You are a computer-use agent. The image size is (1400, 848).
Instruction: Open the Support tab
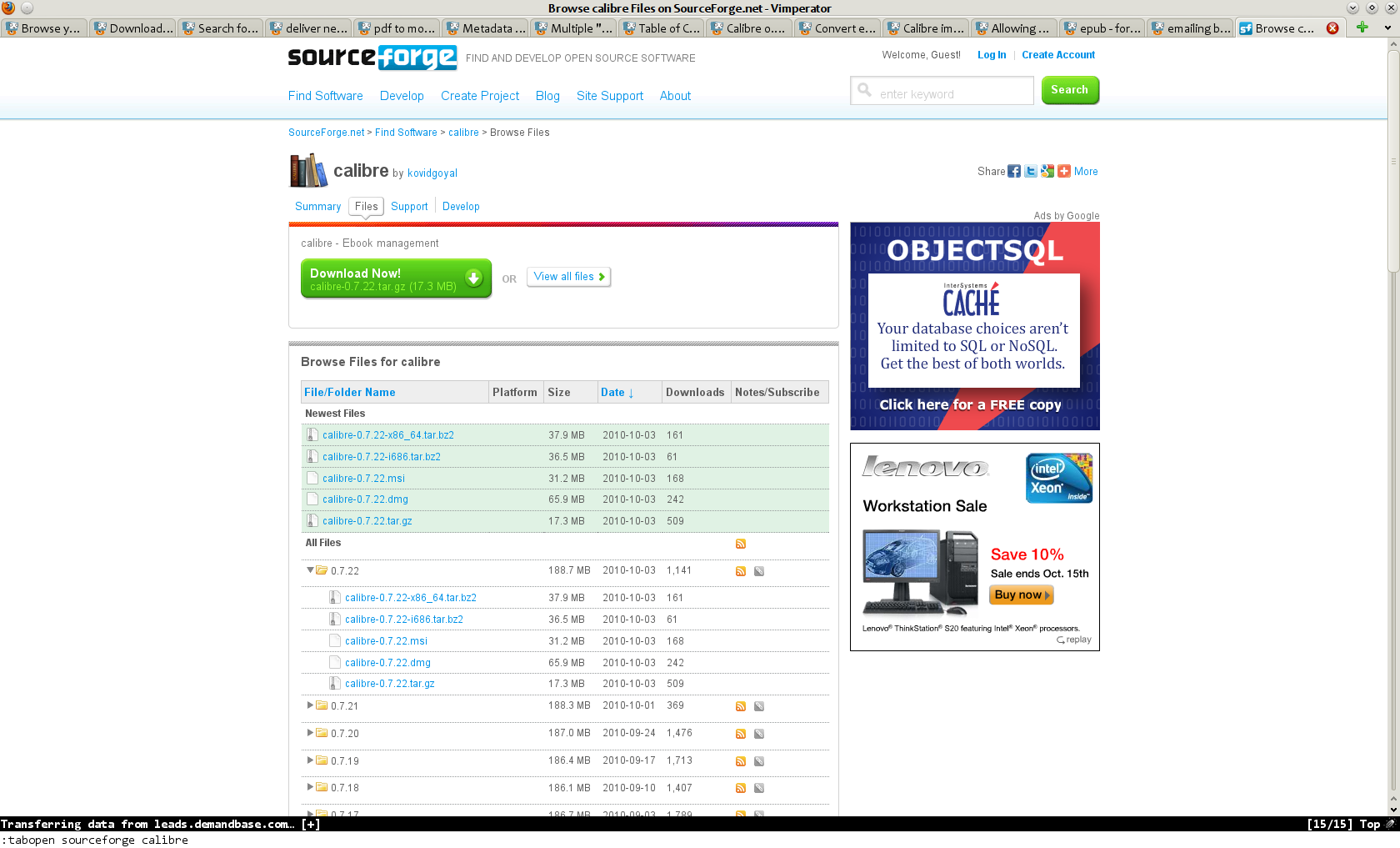[x=409, y=207]
